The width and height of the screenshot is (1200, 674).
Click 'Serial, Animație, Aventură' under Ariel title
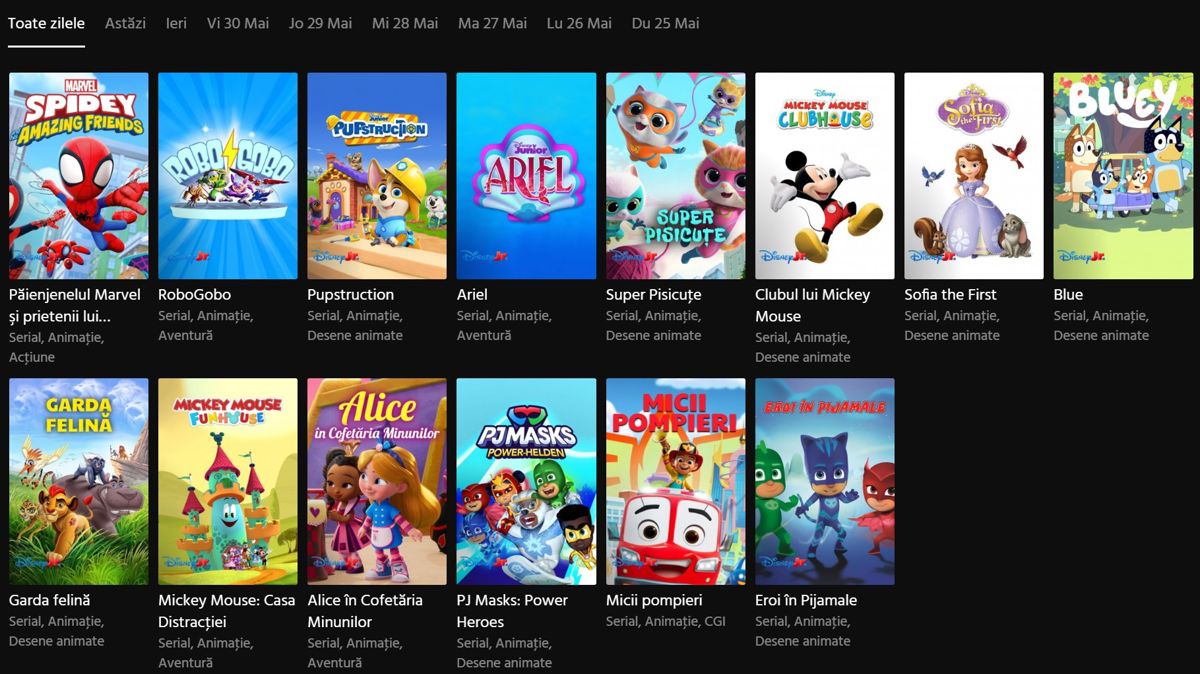tap(505, 325)
